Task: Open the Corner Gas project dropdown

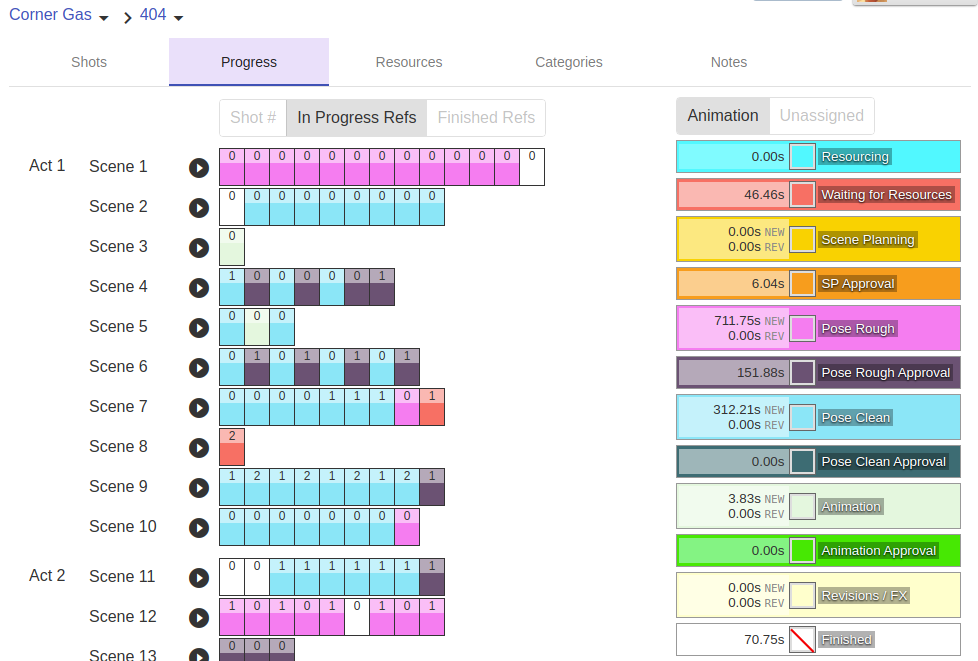Action: (x=60, y=16)
